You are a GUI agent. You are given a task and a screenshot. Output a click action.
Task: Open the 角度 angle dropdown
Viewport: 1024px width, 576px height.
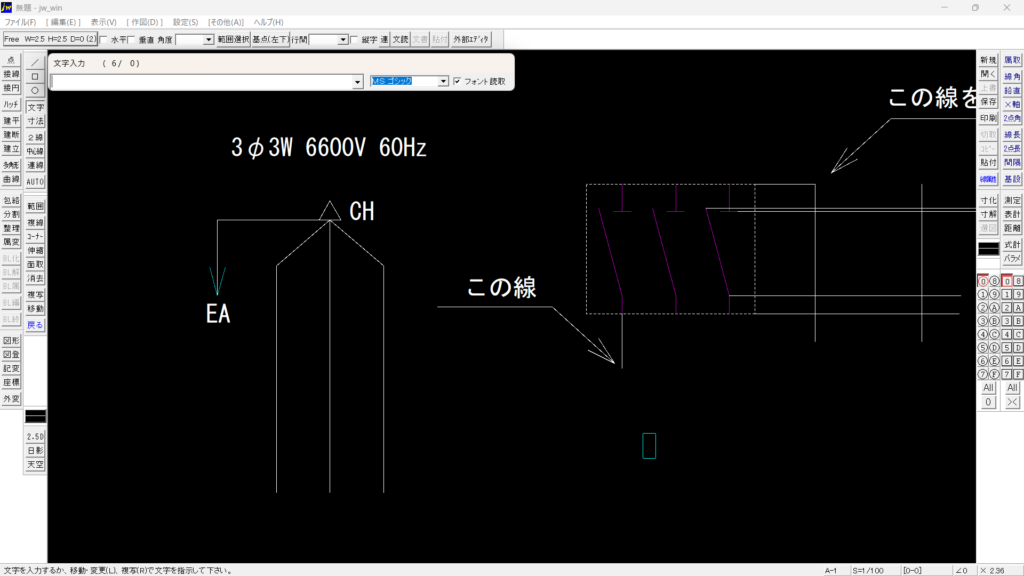coord(209,40)
